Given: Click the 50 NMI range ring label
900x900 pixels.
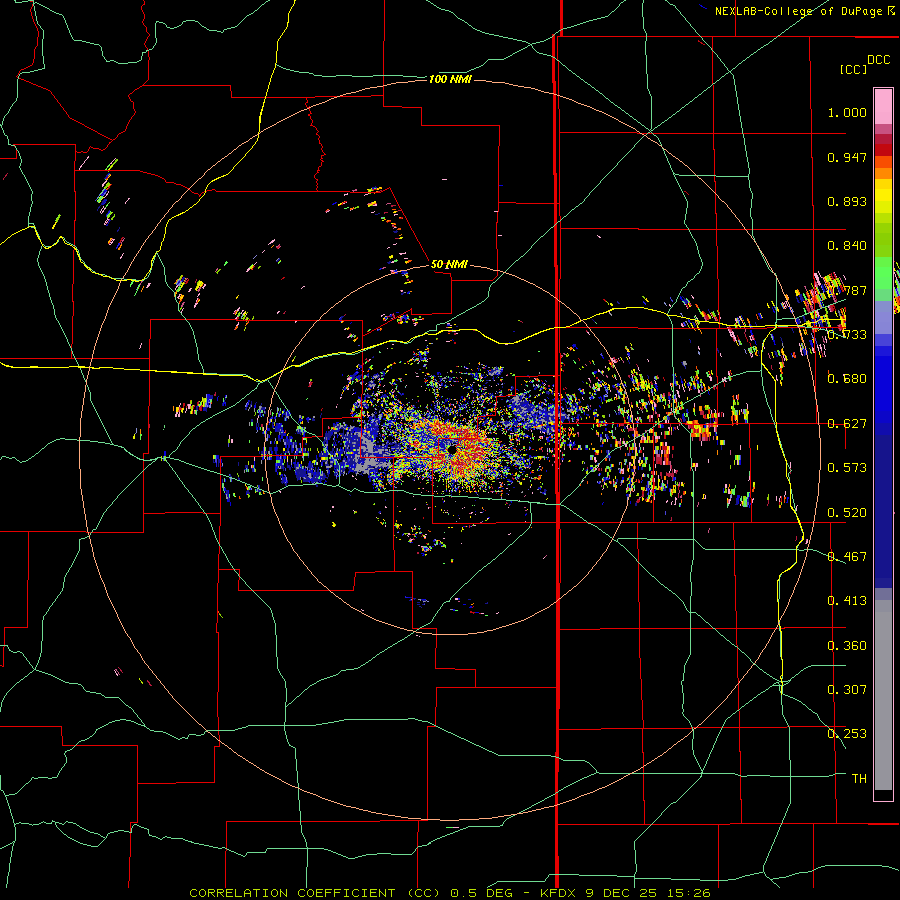Looking at the screenshot, I should coord(449,264).
